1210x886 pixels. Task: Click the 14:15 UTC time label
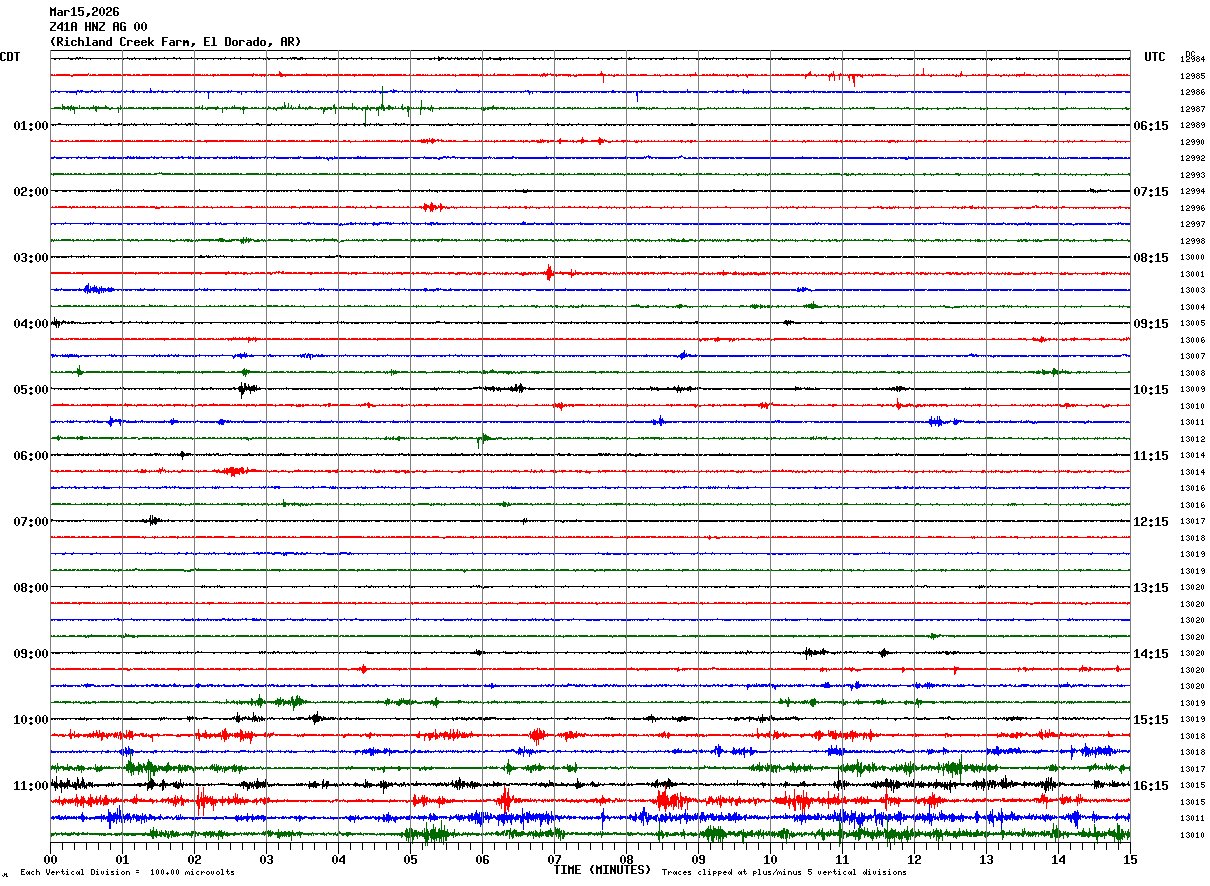(1151, 654)
